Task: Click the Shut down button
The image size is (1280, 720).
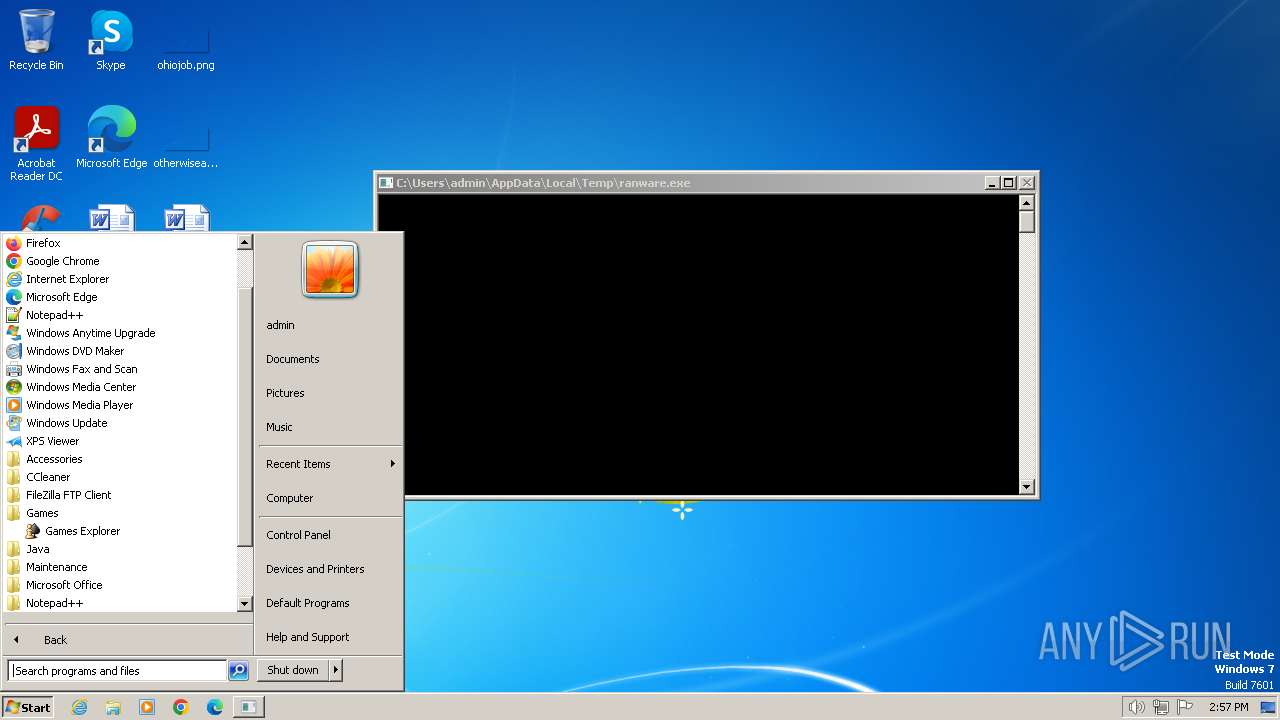Action: 293,670
